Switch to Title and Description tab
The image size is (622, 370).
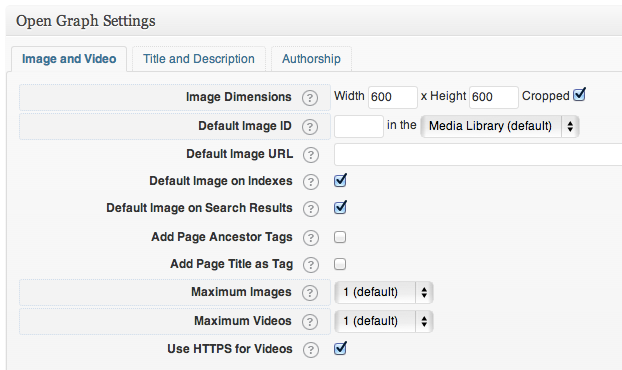coord(199,59)
